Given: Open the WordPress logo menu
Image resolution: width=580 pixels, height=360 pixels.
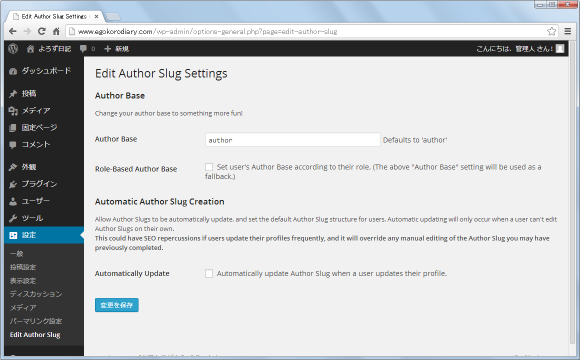Looking at the screenshot, I should [13, 48].
